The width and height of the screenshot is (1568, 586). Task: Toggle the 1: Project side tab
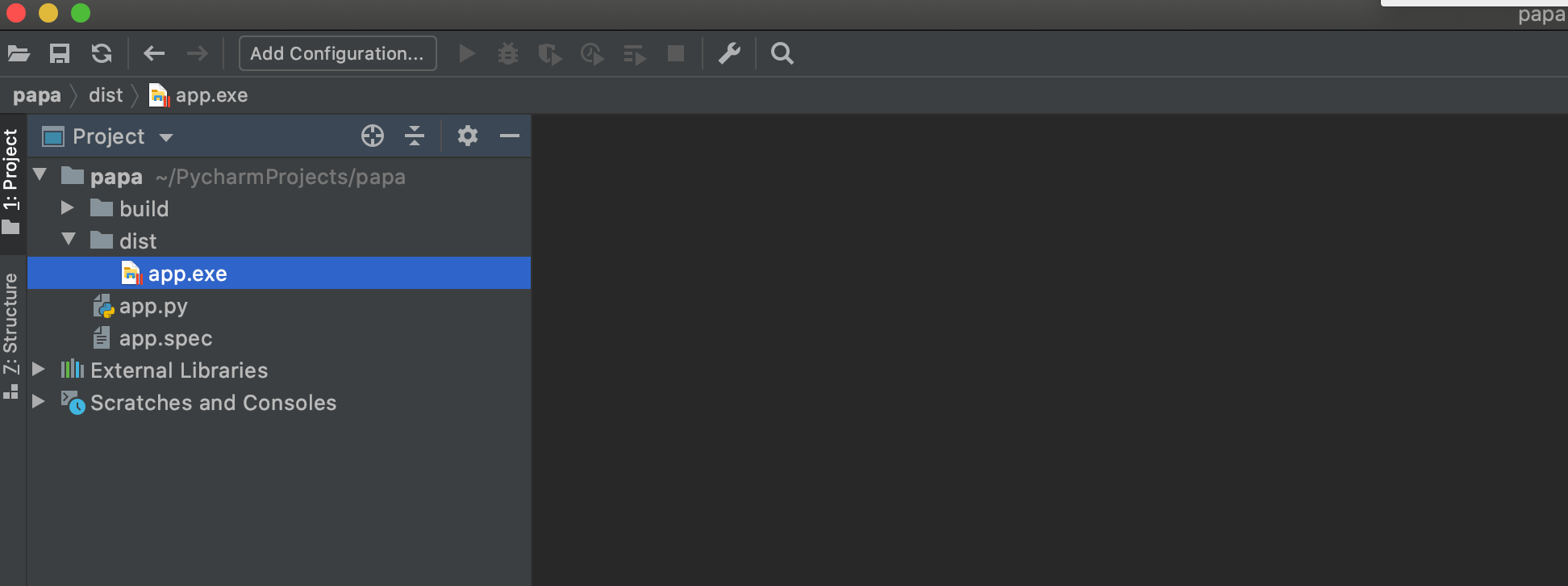pyautogui.click(x=10, y=179)
